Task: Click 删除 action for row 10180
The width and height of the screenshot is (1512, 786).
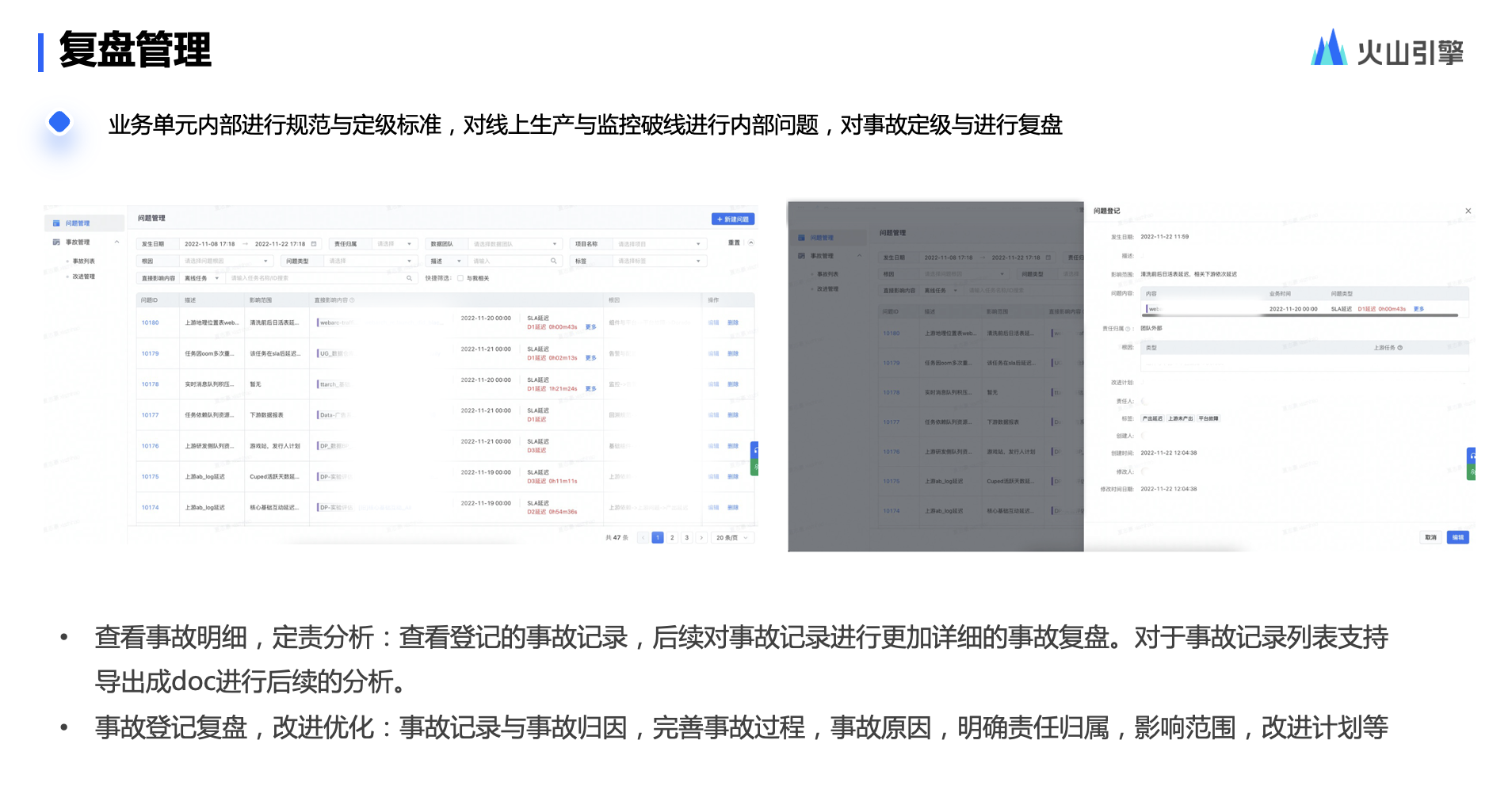Action: click(733, 322)
